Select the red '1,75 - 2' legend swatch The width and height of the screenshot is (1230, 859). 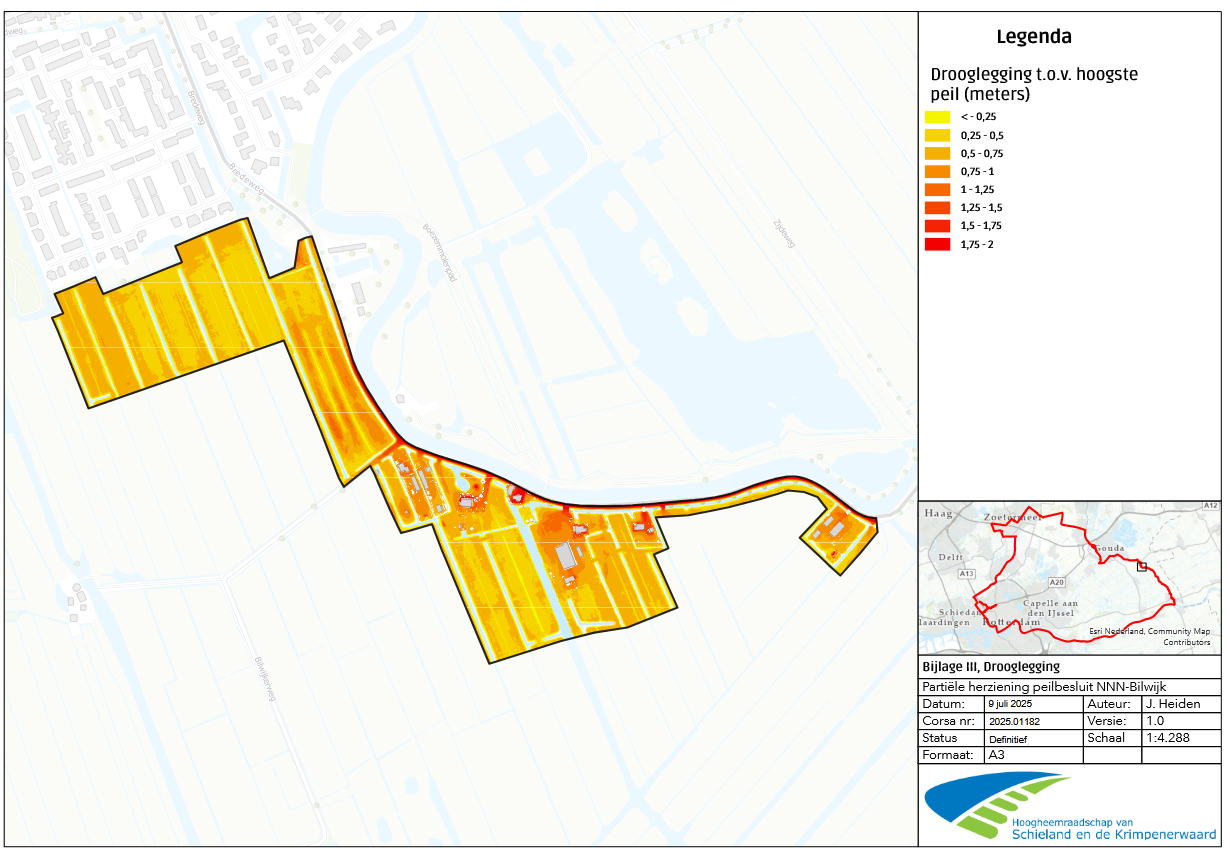click(936, 244)
